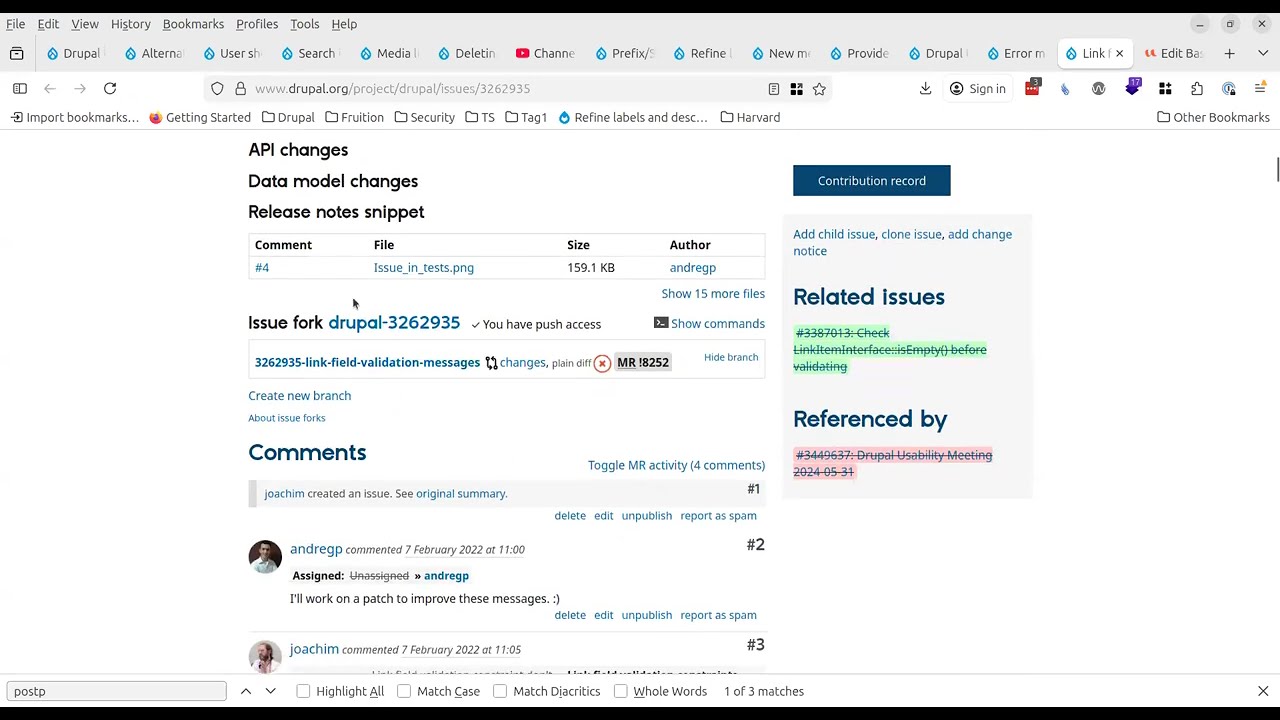Screen dimensions: 1280x720
Task: Toggle reader view icon in address bar
Action: (774, 89)
